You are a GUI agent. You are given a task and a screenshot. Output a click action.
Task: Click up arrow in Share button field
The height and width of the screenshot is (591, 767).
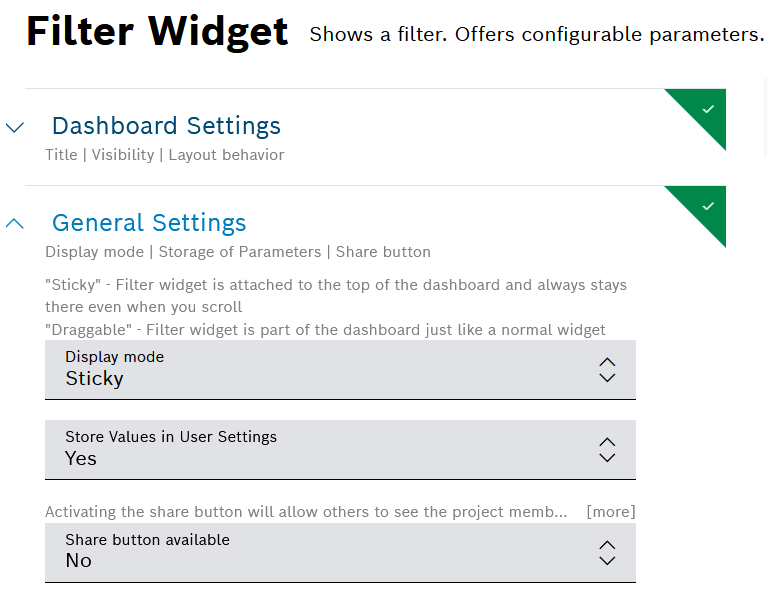(x=607, y=544)
